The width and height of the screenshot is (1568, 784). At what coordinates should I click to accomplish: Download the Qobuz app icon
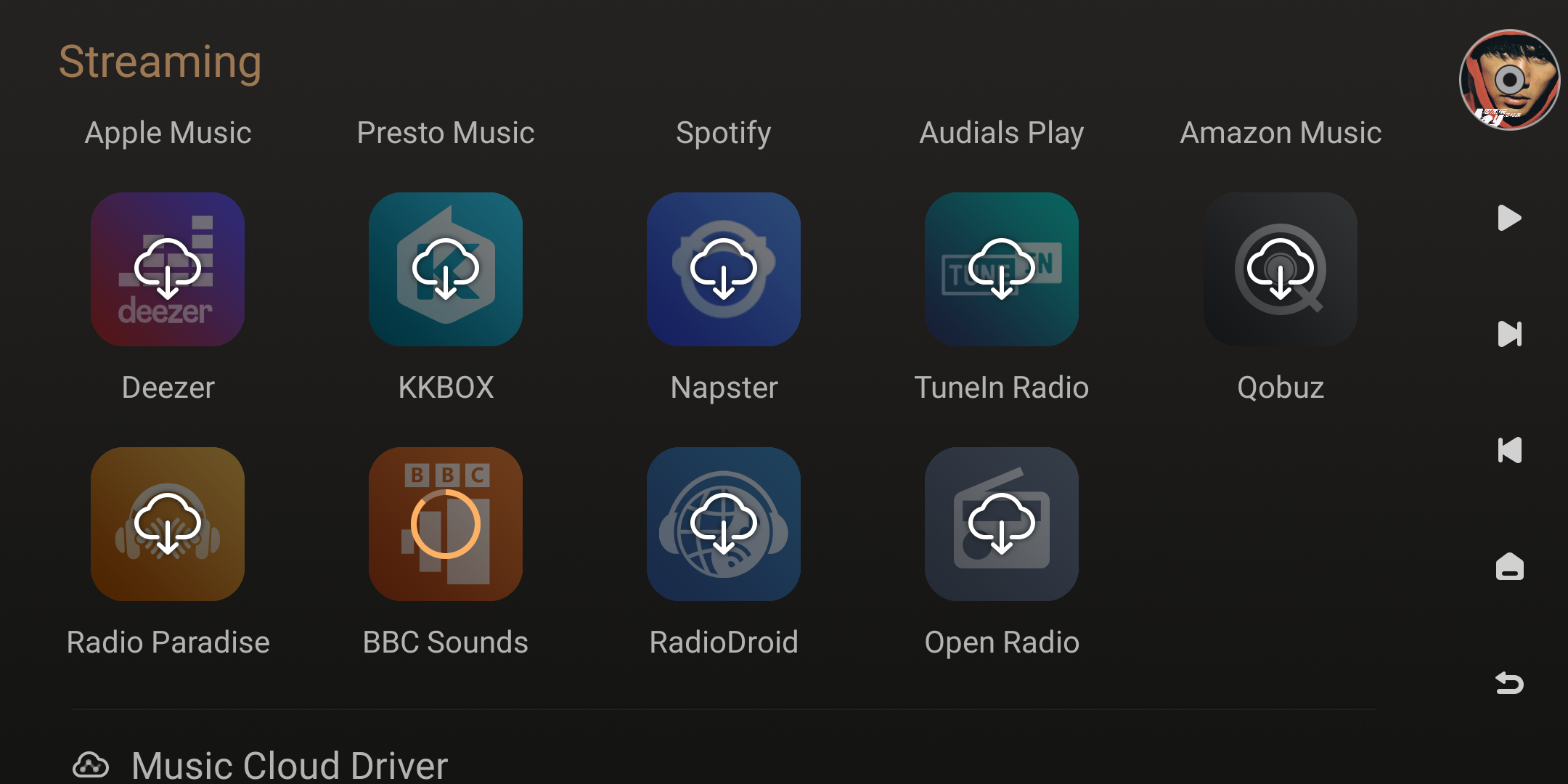pyautogui.click(x=1281, y=269)
